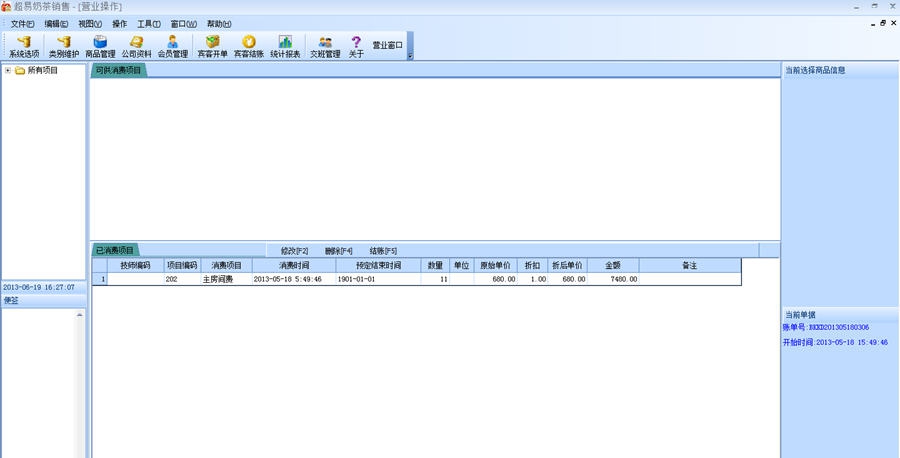Open toolbar overflow arrow
This screenshot has width=900, height=458.
pos(410,56)
